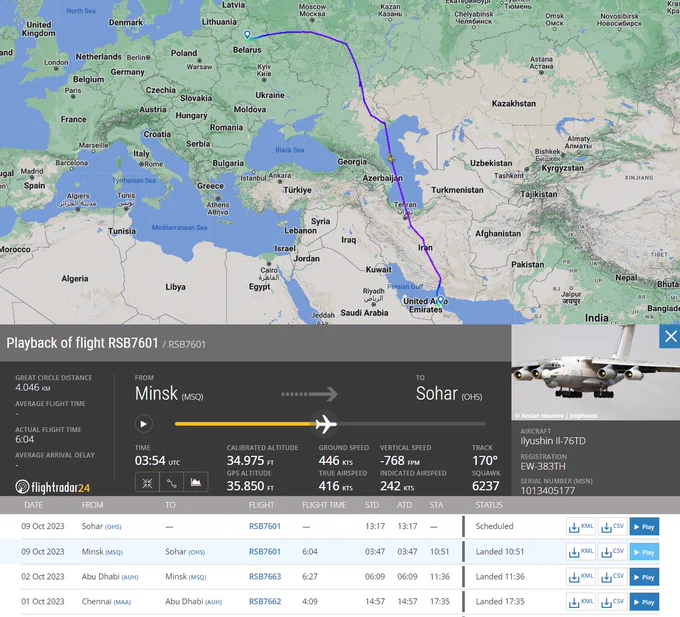Click the Playback of flight RSB7601 title

82,343
